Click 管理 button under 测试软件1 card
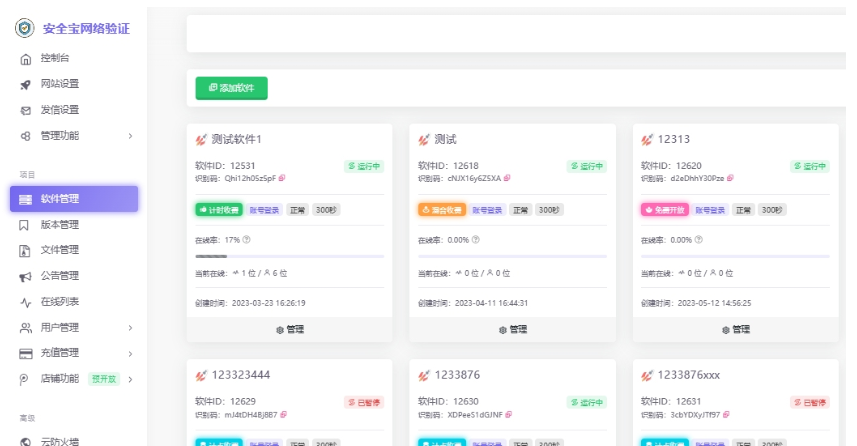Image resolution: width=857 pixels, height=446 pixels. point(289,329)
